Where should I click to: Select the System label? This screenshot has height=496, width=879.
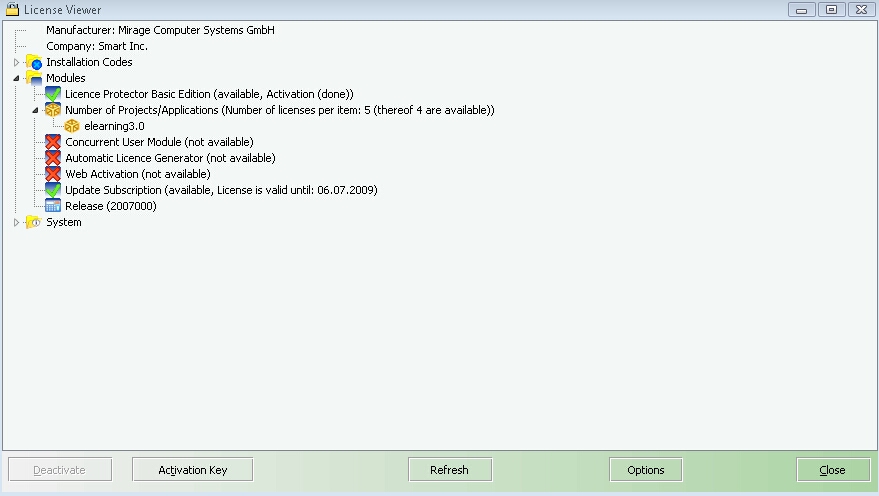click(64, 222)
